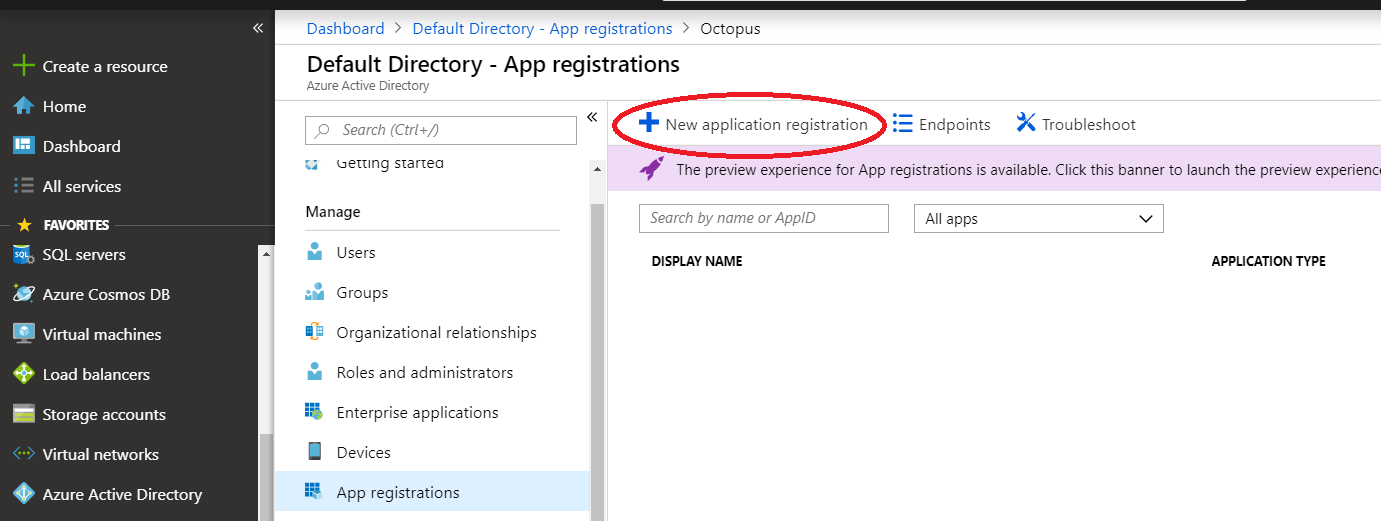Collapse the main left navigation sidebar
The image size is (1381, 521).
coord(258,28)
